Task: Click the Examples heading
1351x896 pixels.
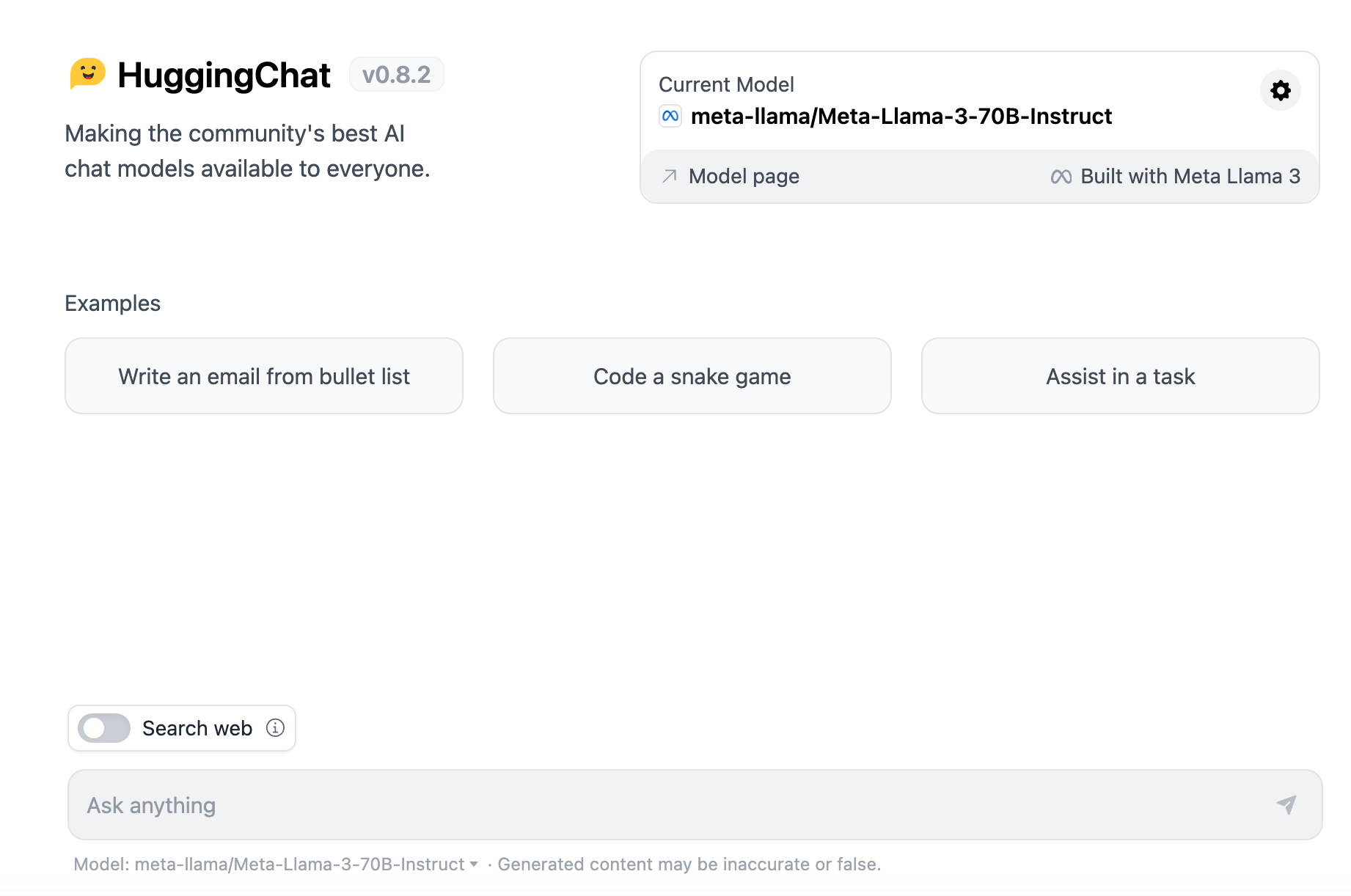Action: tap(113, 304)
